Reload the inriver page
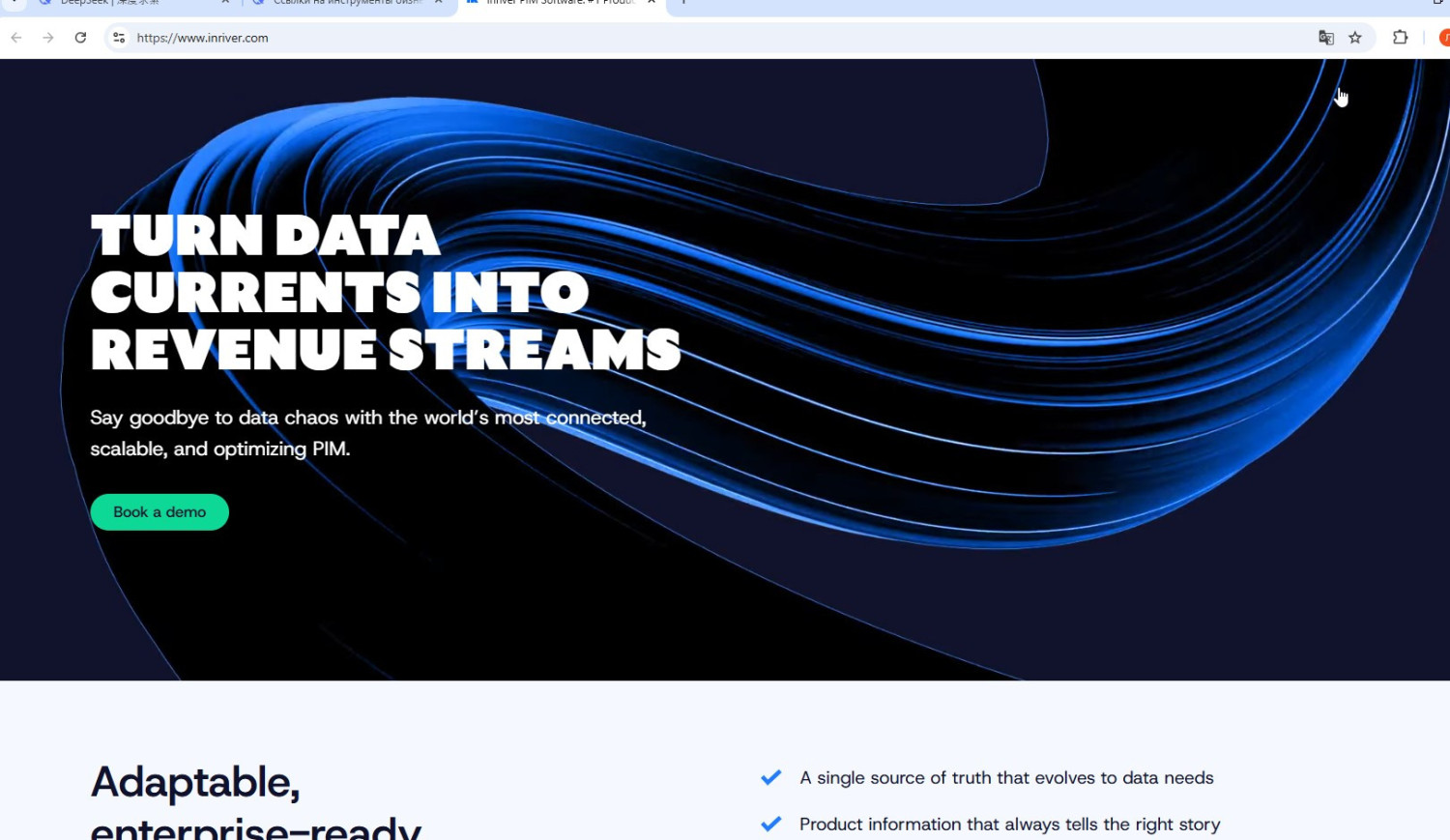The width and height of the screenshot is (1450, 840). click(81, 38)
